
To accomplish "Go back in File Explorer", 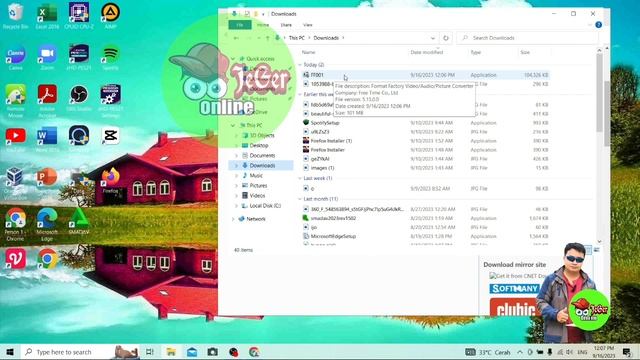I will pos(236,38).
